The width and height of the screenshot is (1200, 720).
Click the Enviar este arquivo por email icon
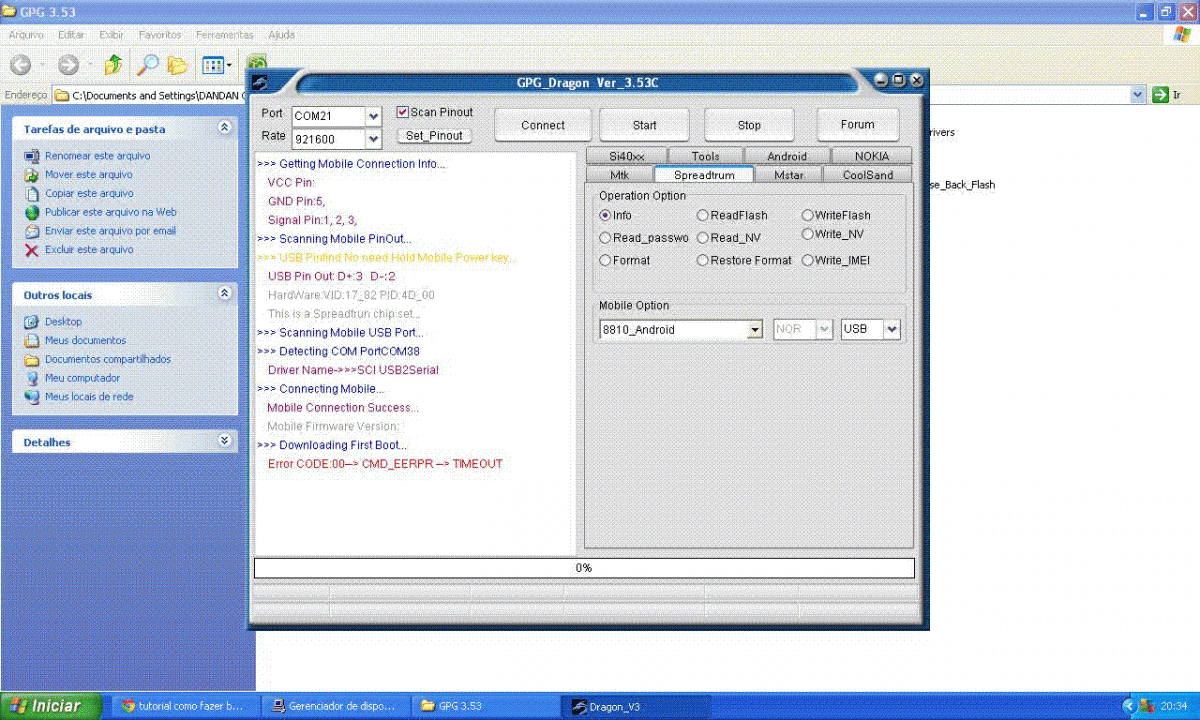[32, 231]
